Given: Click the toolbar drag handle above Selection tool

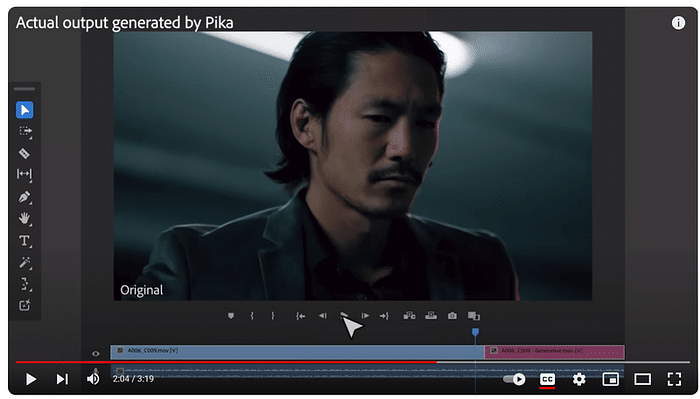Looking at the screenshot, I should [x=25, y=89].
